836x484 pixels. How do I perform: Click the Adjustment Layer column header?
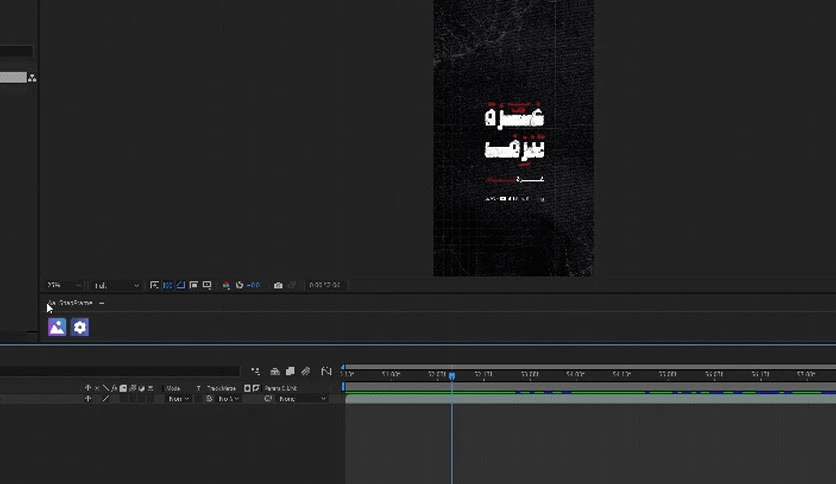pyautogui.click(x=141, y=388)
